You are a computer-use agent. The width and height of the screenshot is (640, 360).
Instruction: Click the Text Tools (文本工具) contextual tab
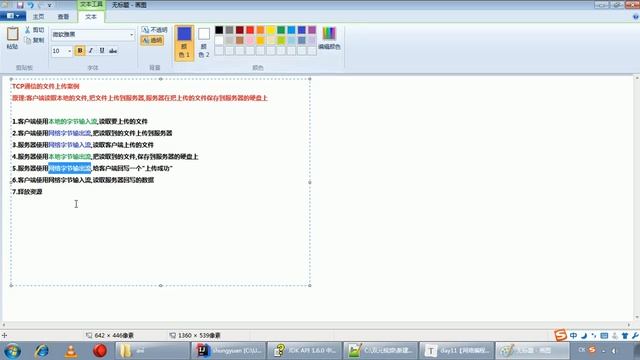91,4
